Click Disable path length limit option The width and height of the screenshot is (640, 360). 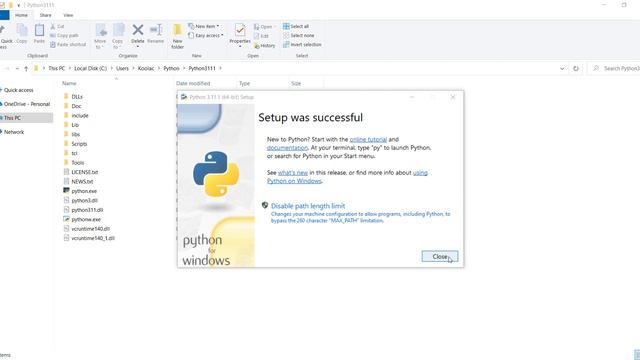(308, 206)
